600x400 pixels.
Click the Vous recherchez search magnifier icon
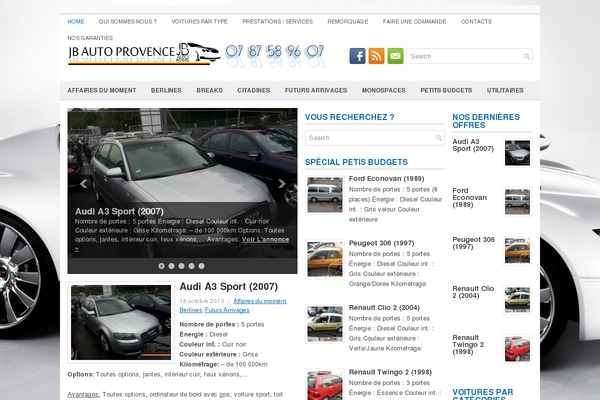pos(439,138)
